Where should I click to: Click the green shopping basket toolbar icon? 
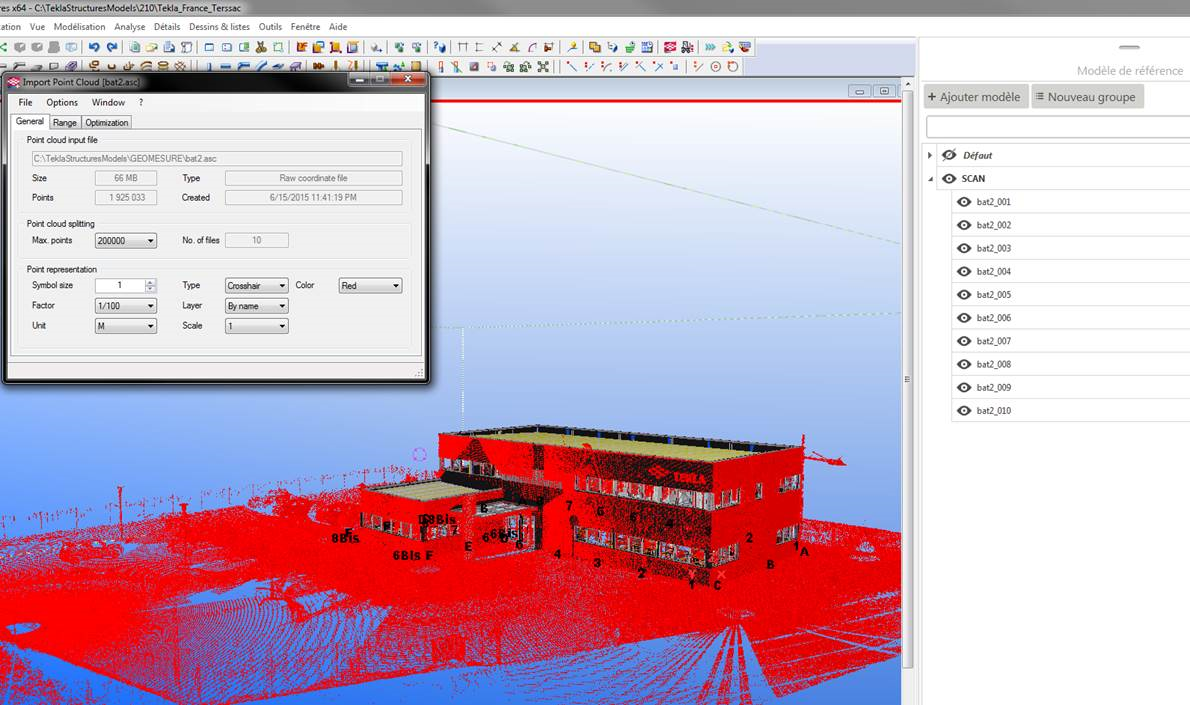coord(630,47)
